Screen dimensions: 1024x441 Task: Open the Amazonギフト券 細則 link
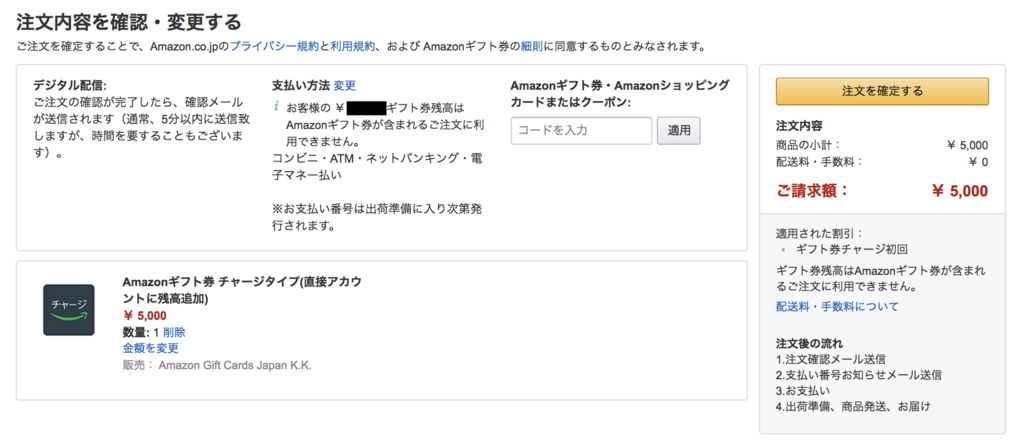(531, 46)
